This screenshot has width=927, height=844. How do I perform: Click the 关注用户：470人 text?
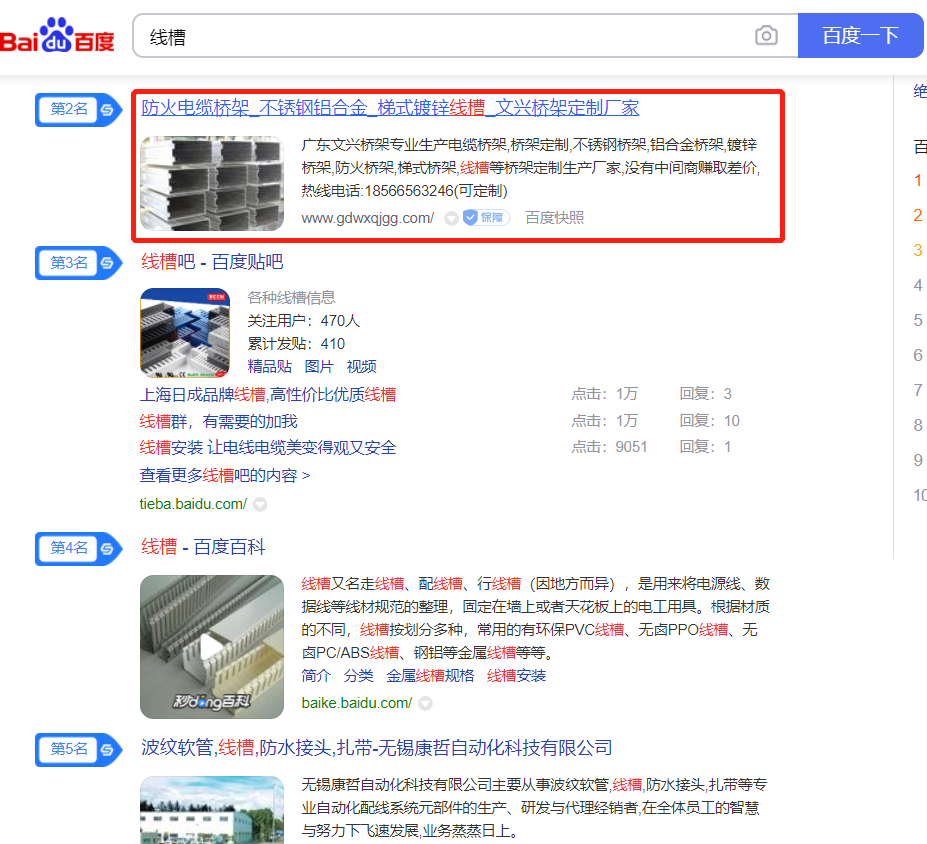click(x=303, y=320)
